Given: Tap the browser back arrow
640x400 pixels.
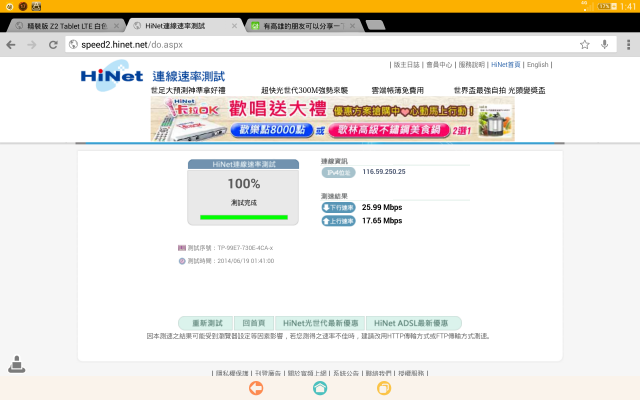Looking at the screenshot, I should coord(11,44).
